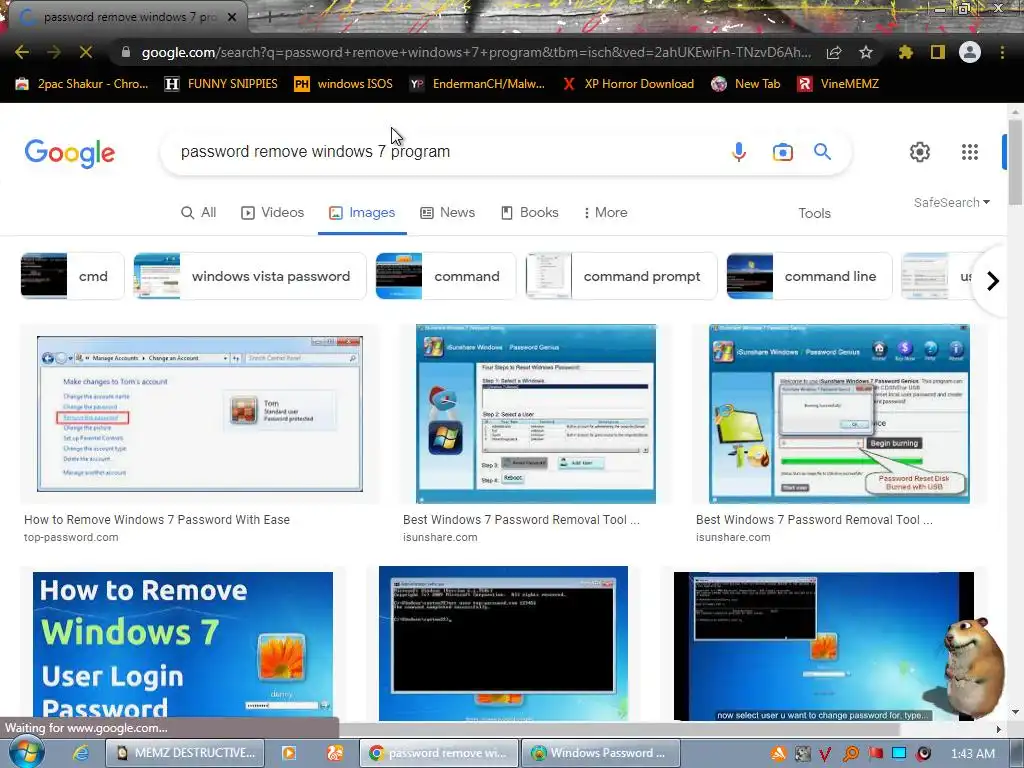
Task: Click in the Google search input field
Action: click(444, 152)
